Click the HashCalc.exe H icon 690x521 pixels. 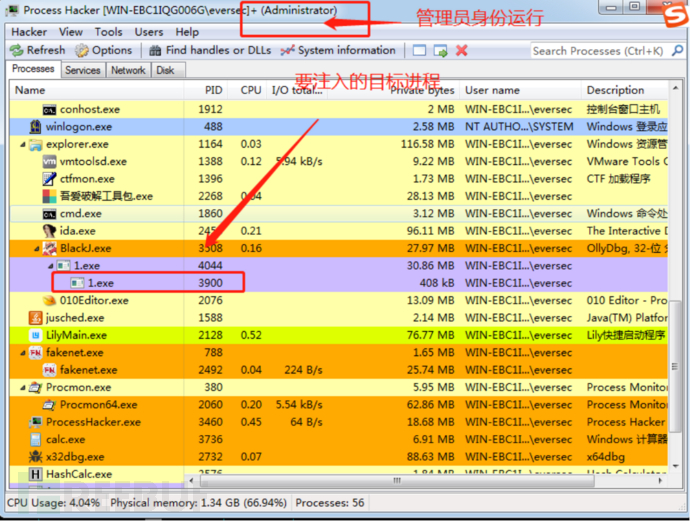35,474
